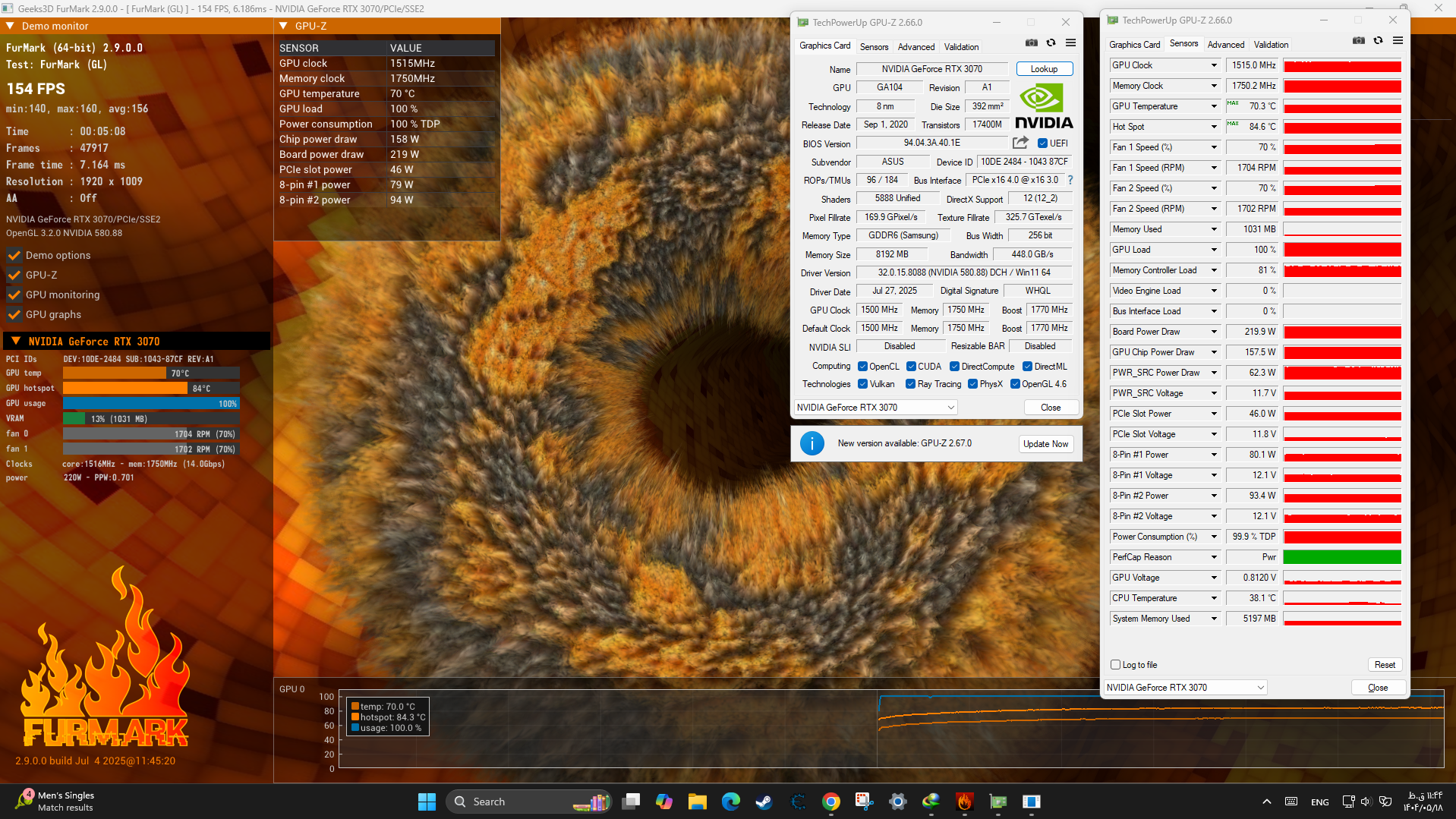Click the NVIDIA logo in GPU-Z
Image resolution: width=1456 pixels, height=819 pixels.
(x=1044, y=107)
